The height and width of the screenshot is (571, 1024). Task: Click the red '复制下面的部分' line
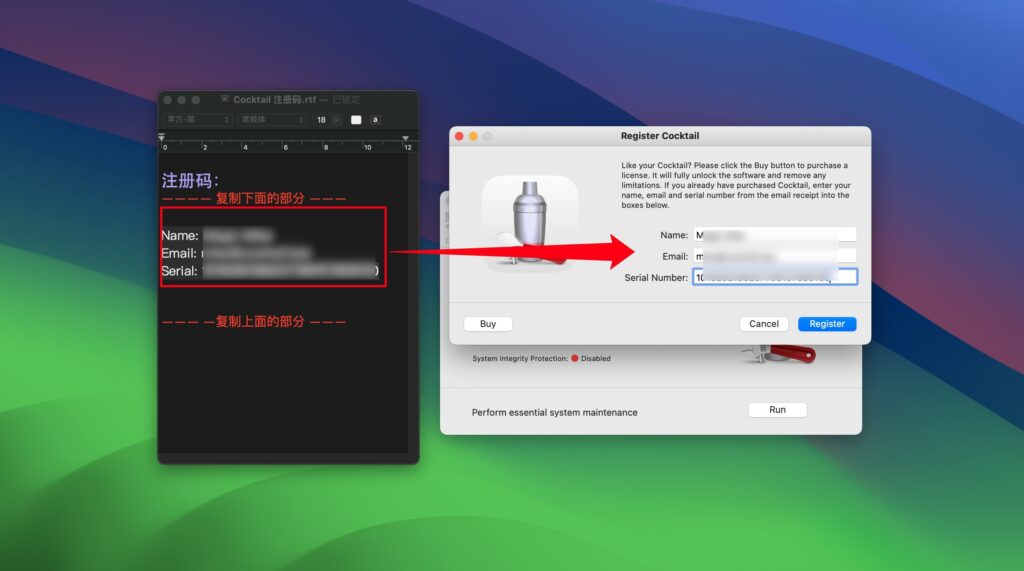coord(254,199)
